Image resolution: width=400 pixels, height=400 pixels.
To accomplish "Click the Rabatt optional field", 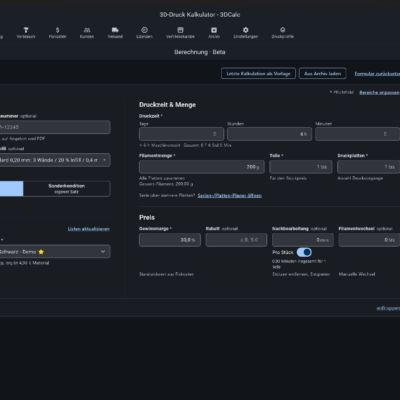I will click(236, 240).
